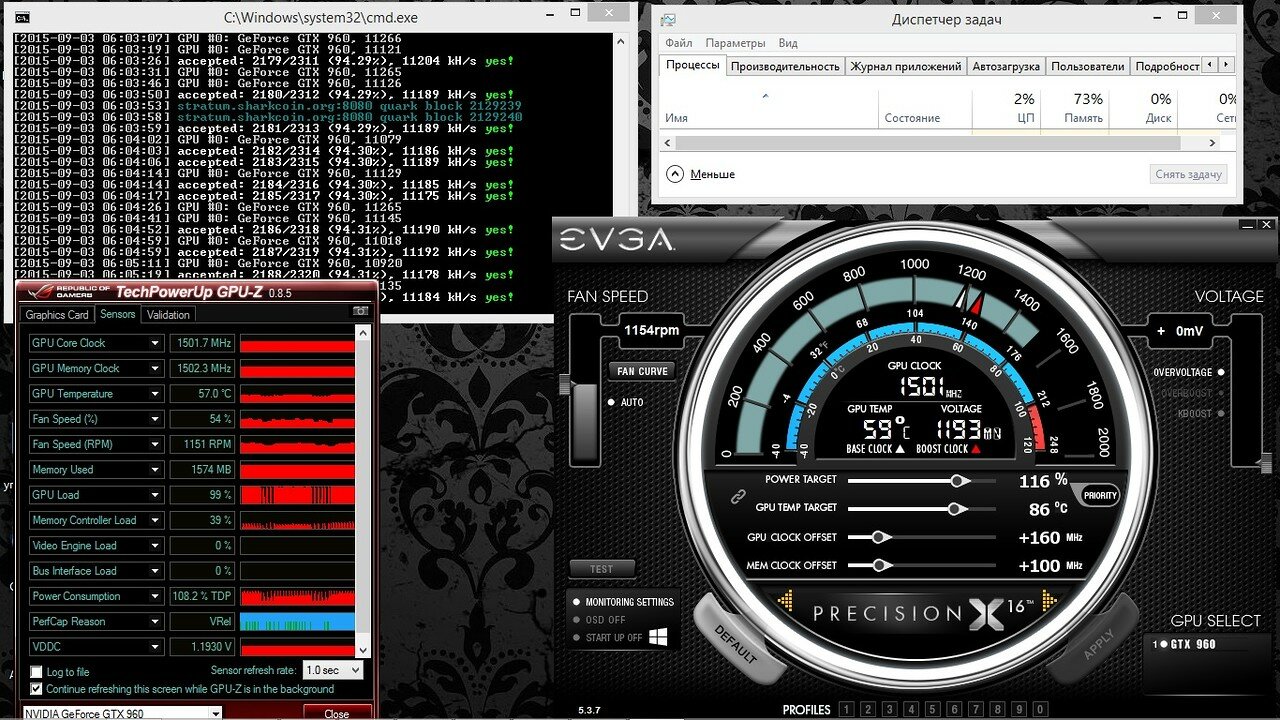Click GPU-Z sensor list scroll-down arrow

pos(364,650)
